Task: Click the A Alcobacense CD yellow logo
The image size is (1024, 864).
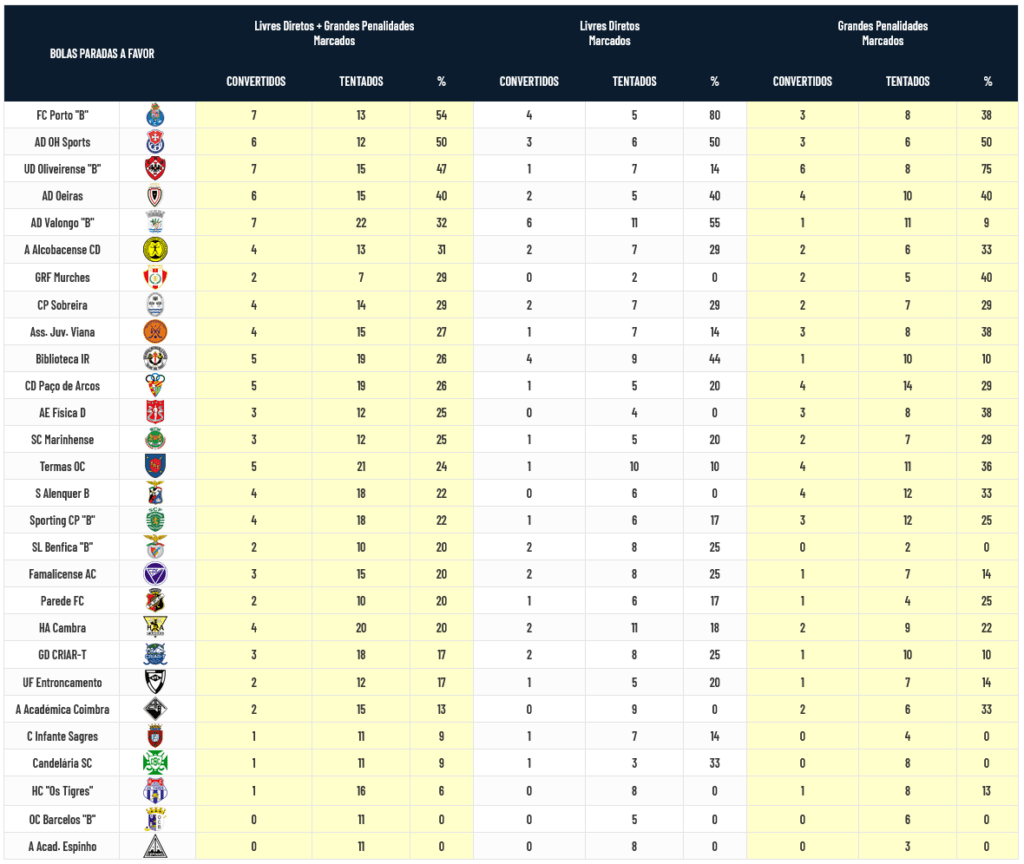Action: (x=155, y=250)
